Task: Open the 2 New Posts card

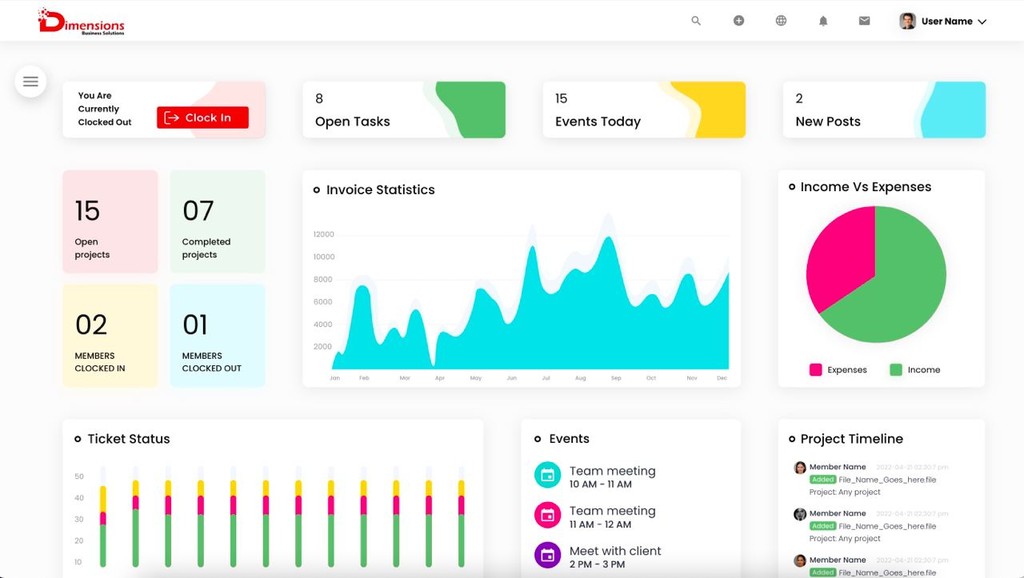Action: [x=884, y=110]
